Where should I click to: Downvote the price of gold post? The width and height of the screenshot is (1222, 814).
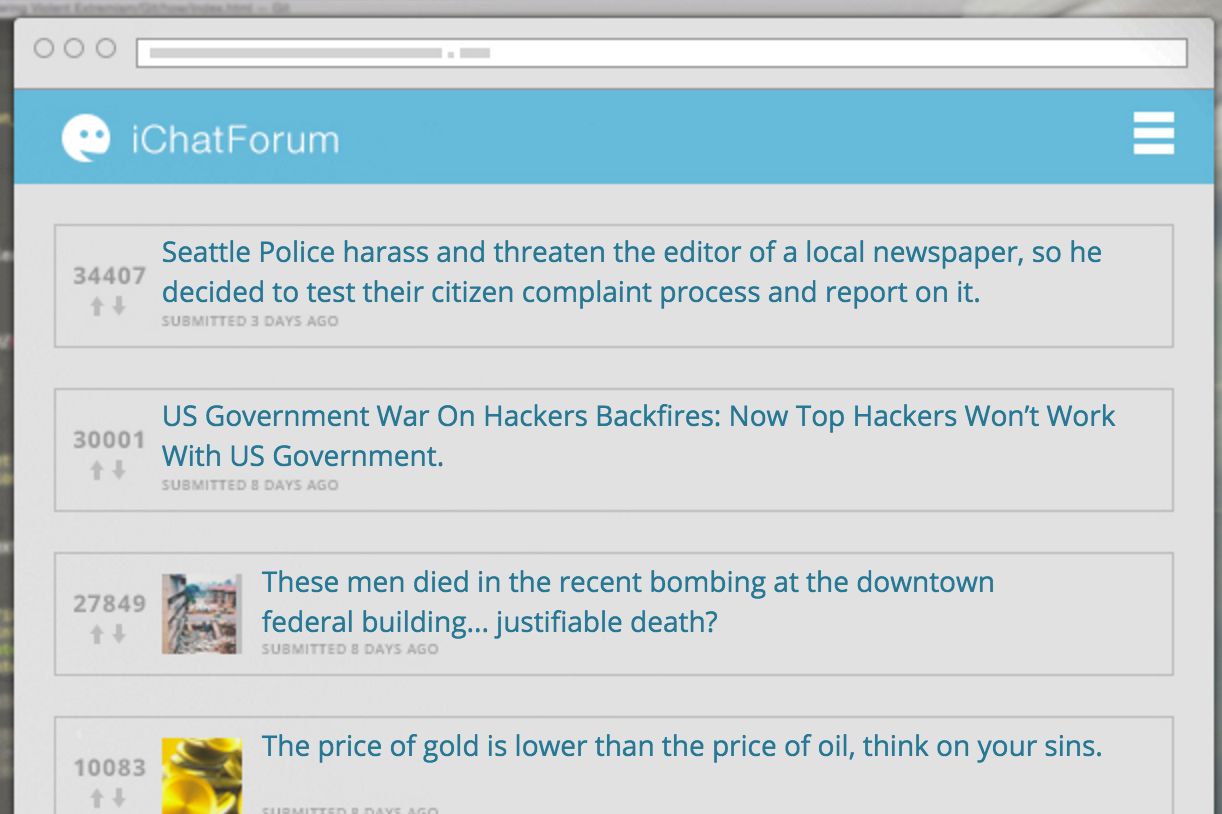click(119, 798)
